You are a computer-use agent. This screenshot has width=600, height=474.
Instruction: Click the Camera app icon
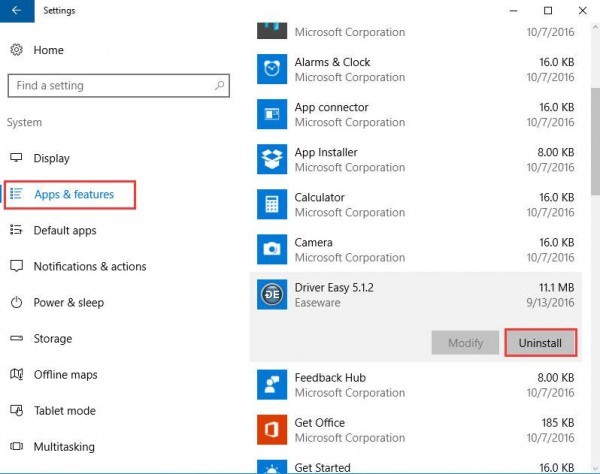point(272,249)
